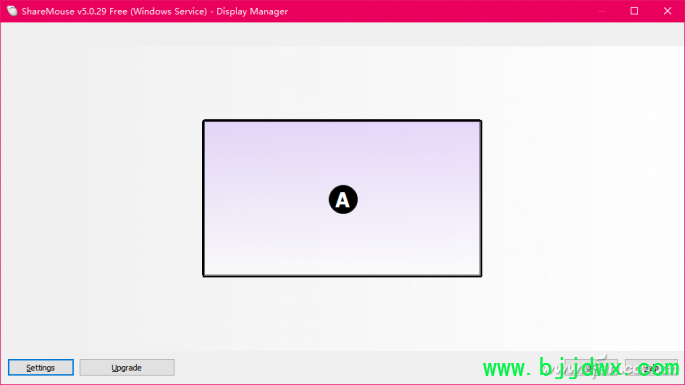The width and height of the screenshot is (685, 385).
Task: Click the white lower portion of monitor A
Action: (342, 256)
